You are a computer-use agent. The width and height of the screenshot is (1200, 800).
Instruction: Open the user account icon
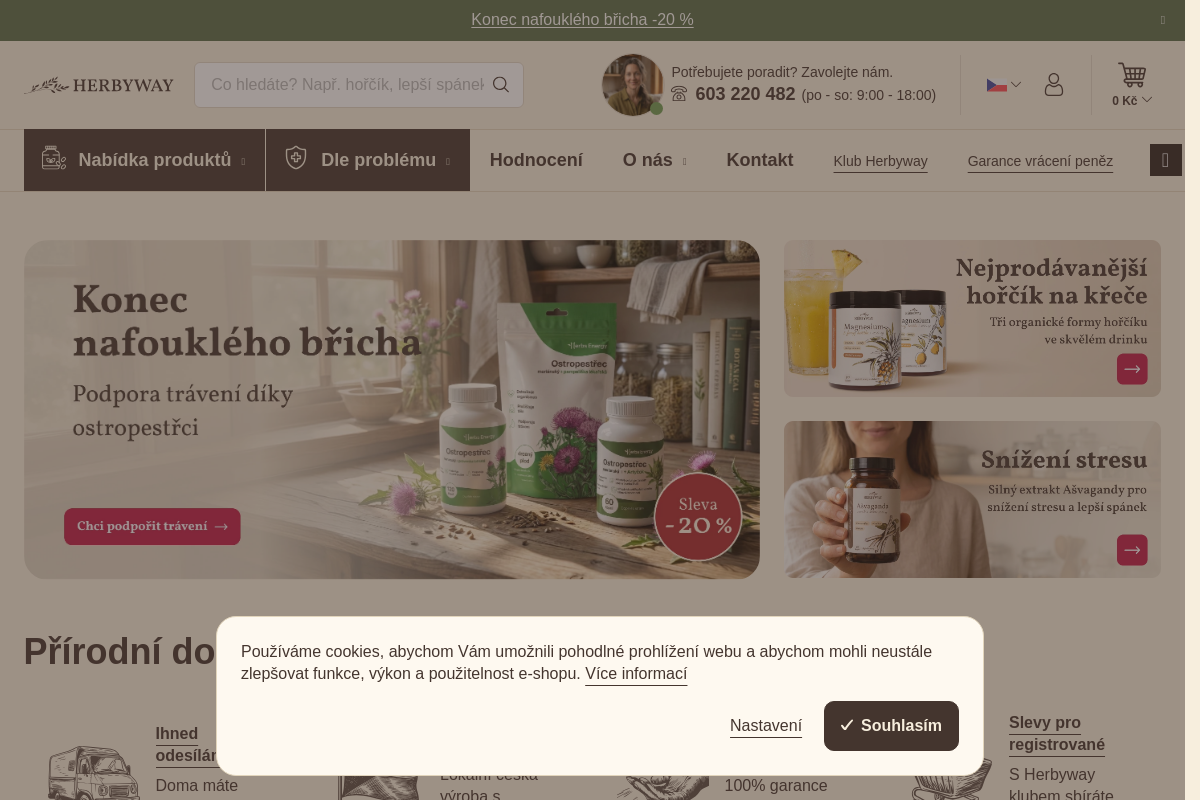coord(1053,85)
